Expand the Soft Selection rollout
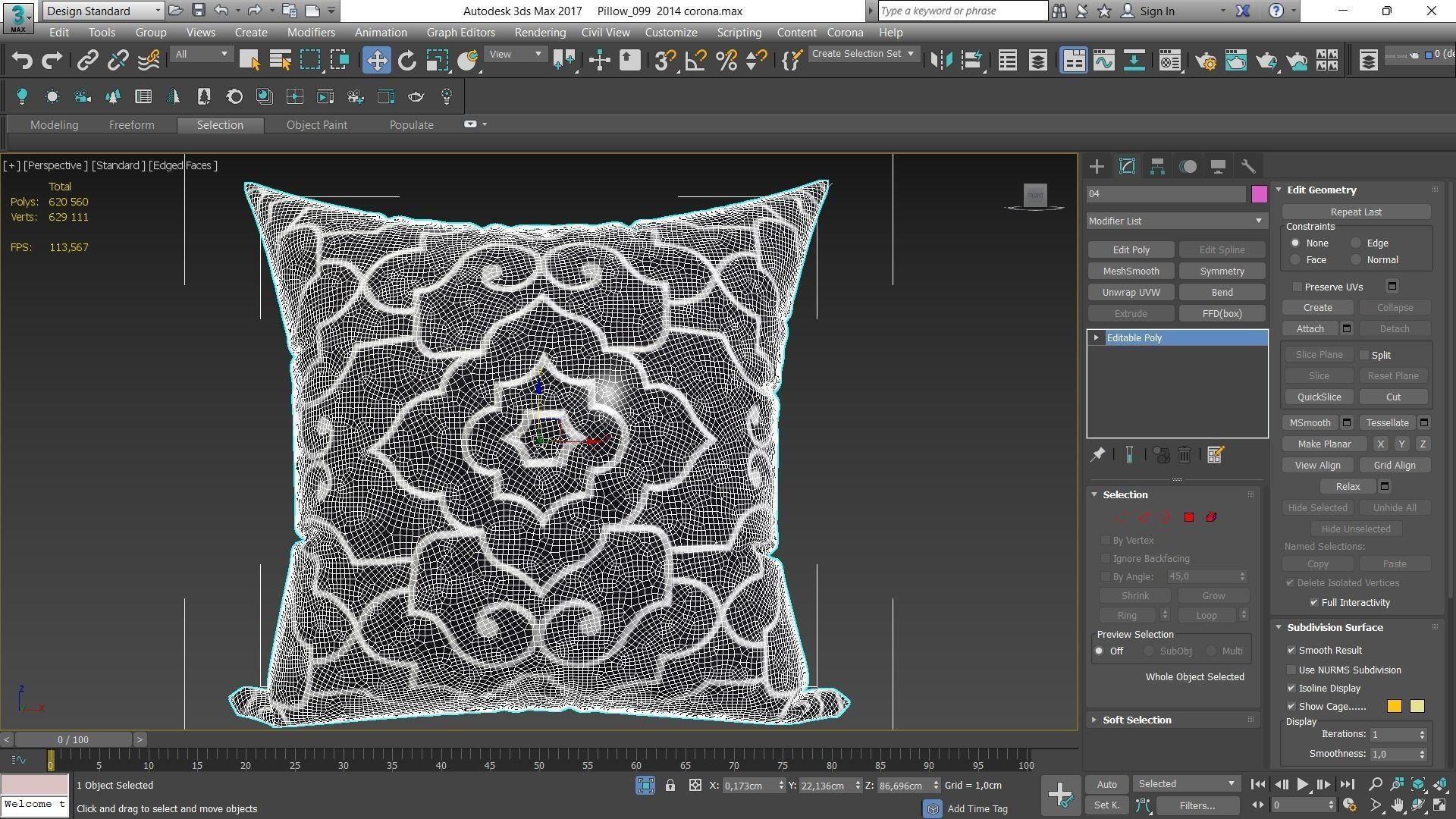This screenshot has width=1456, height=819. (1136, 720)
